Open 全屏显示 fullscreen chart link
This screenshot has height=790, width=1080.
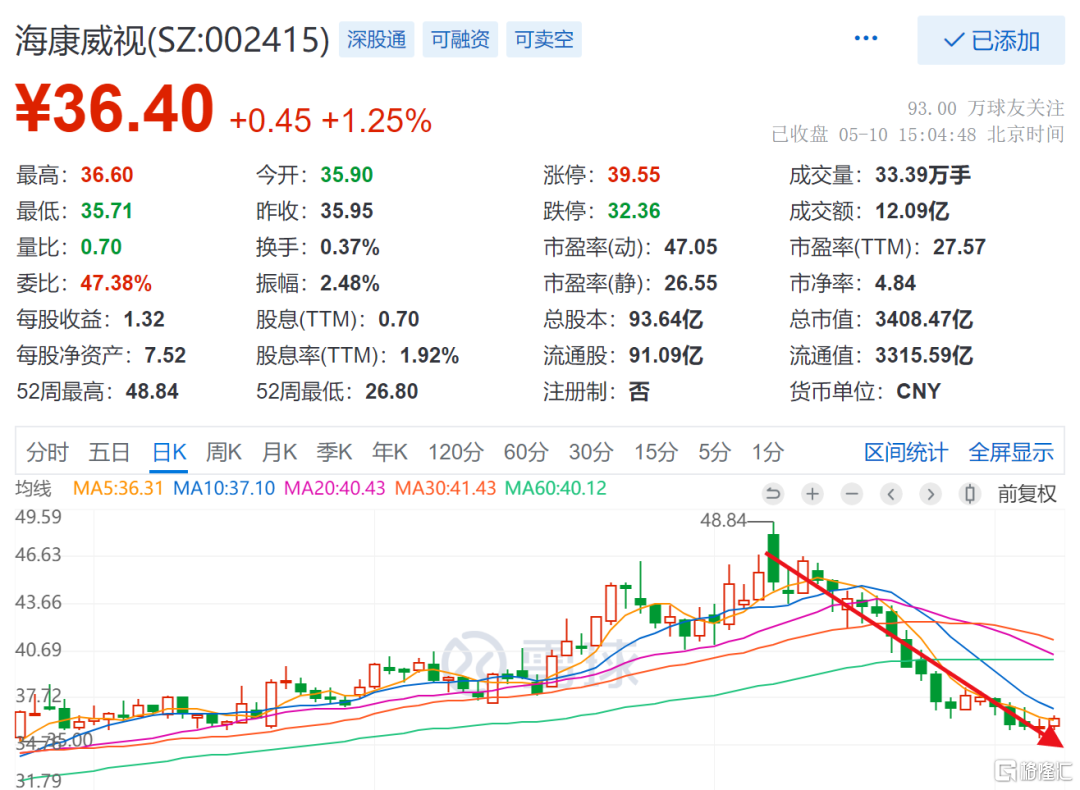[1011, 453]
